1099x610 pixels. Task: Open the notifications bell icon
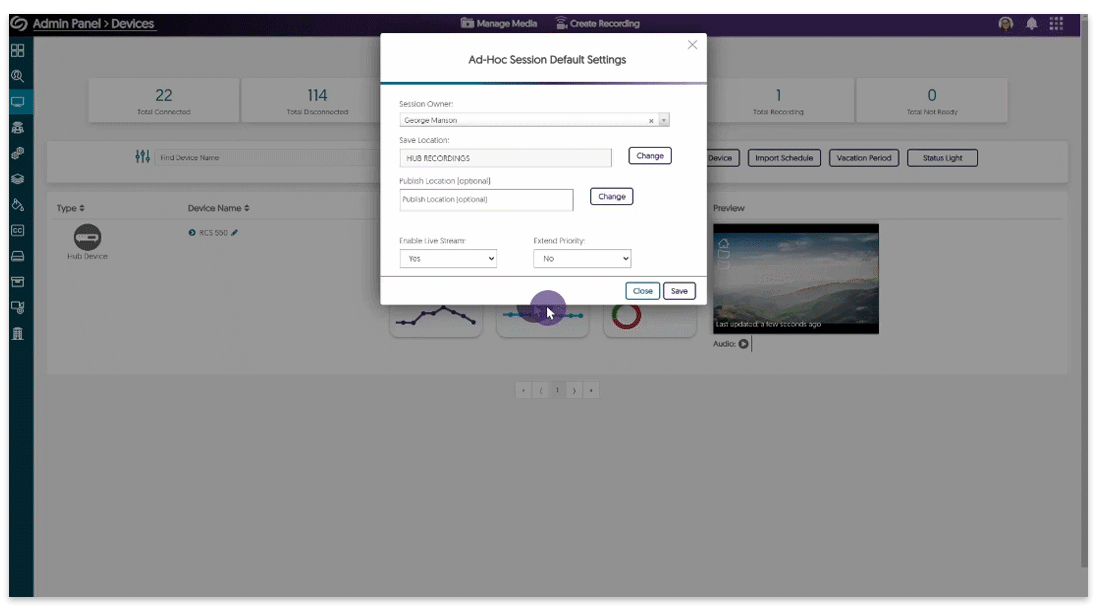click(1031, 22)
